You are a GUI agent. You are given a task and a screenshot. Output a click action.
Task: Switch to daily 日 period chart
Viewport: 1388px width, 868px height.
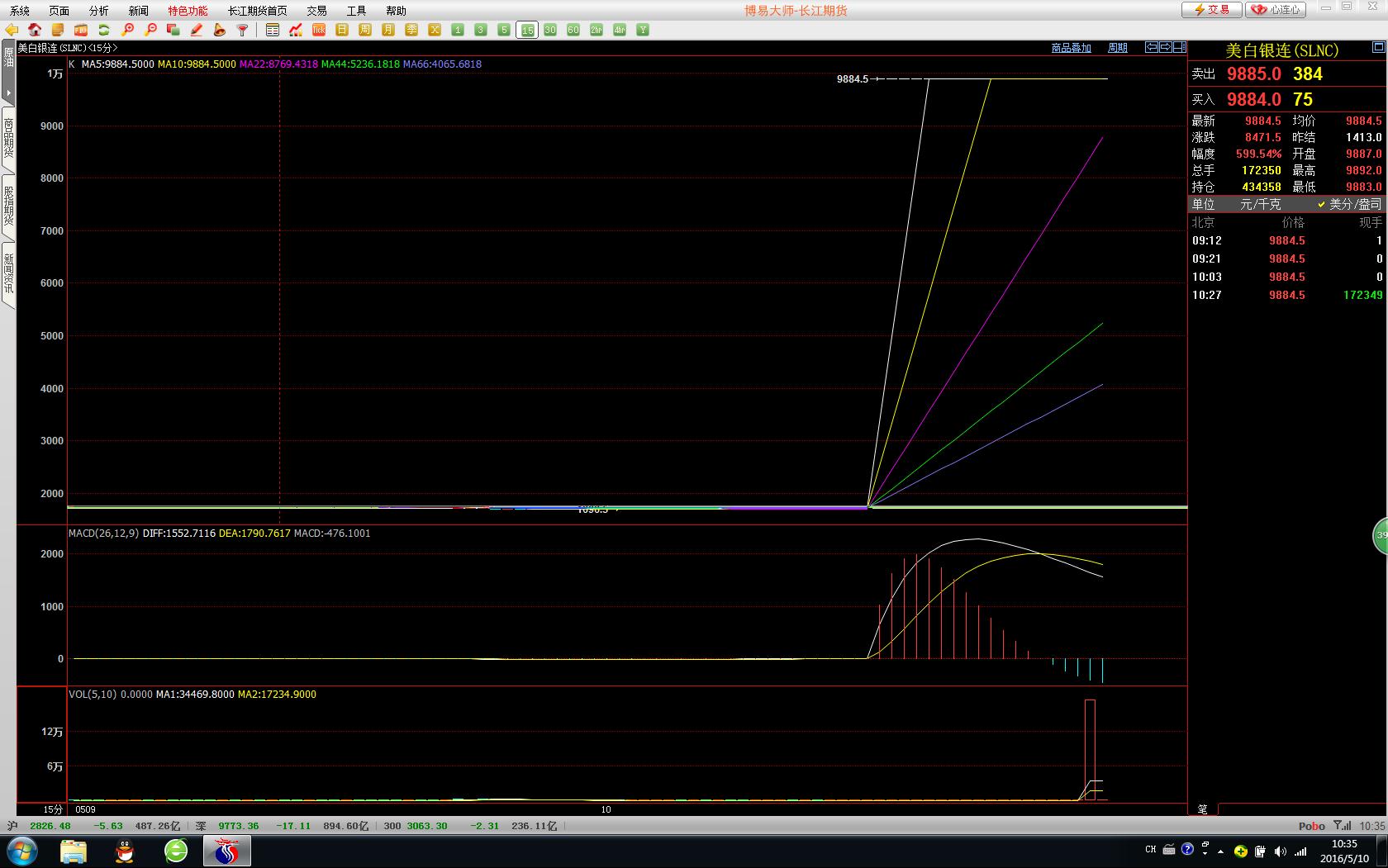[342, 30]
